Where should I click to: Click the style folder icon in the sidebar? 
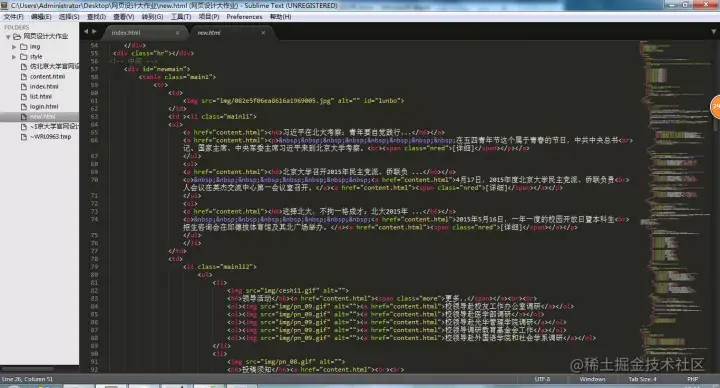pyautogui.click(x=24, y=57)
